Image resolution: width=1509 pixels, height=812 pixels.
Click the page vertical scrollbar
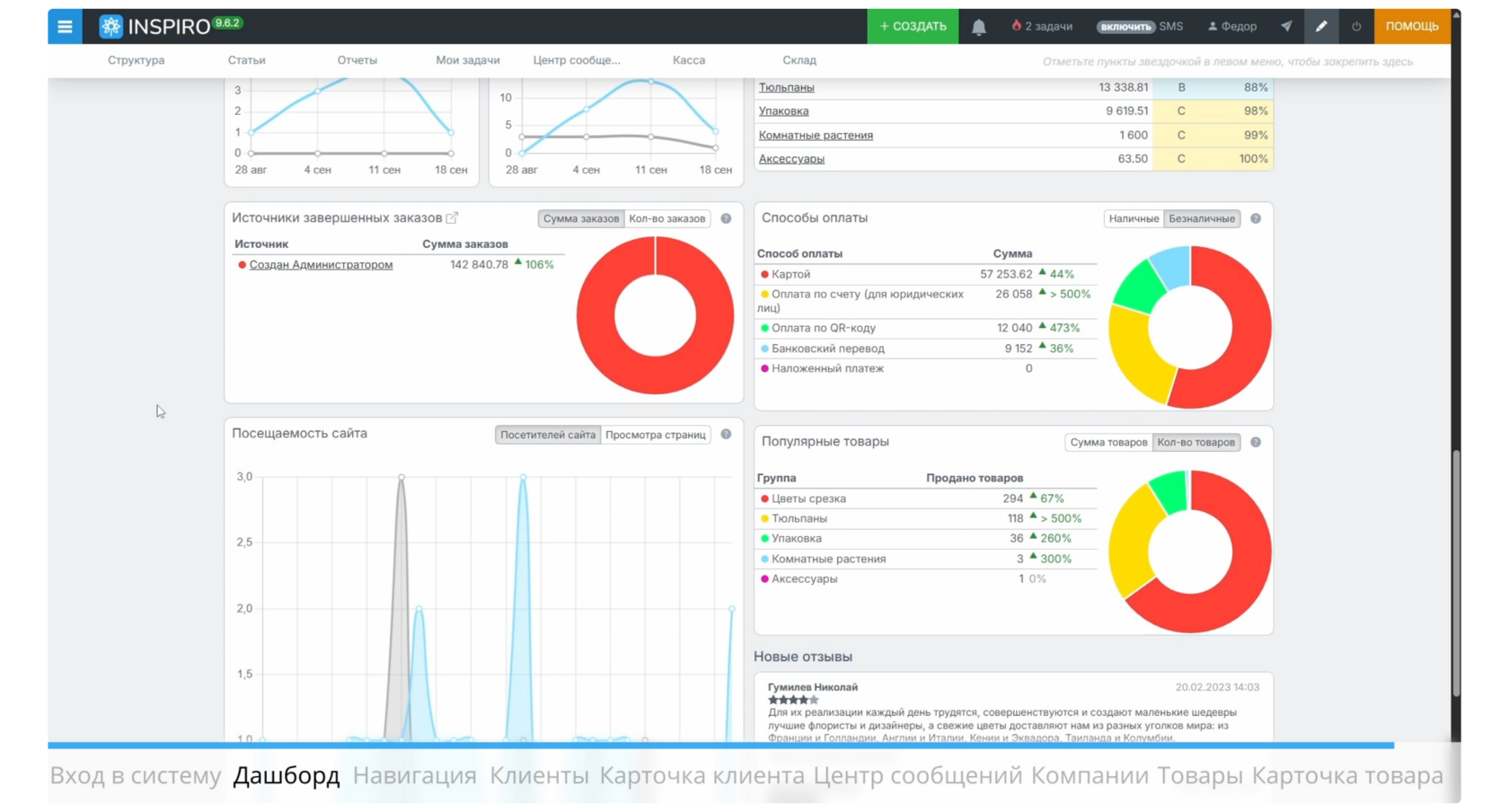[x=1456, y=575]
